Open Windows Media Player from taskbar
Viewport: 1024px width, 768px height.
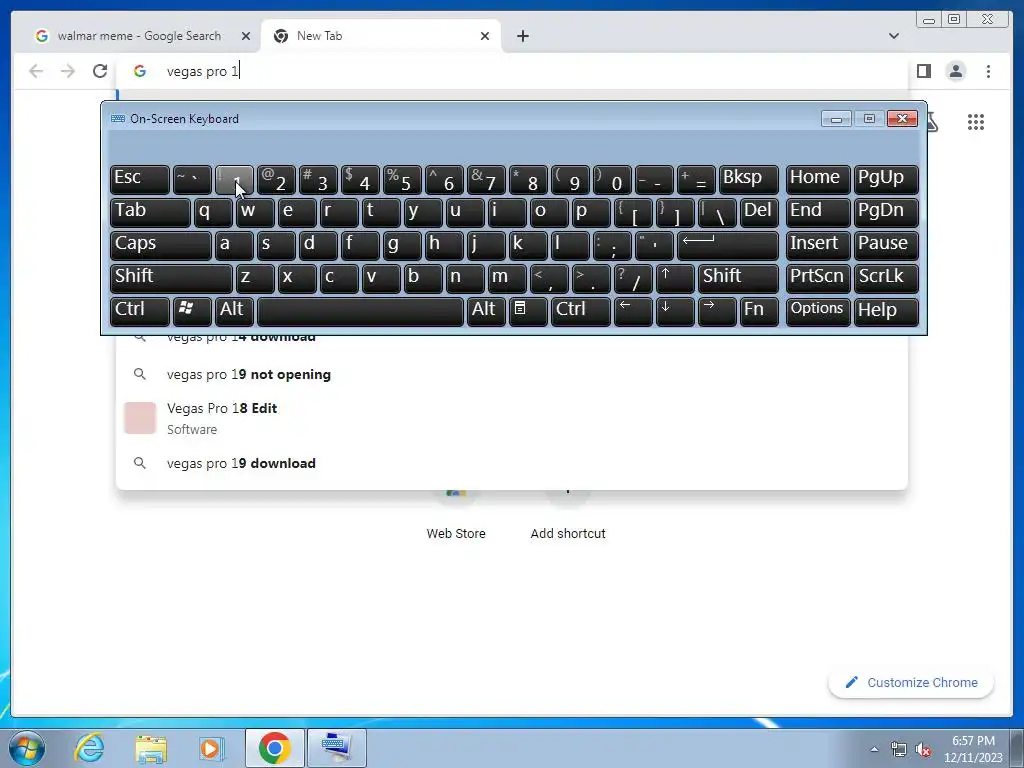pos(212,748)
